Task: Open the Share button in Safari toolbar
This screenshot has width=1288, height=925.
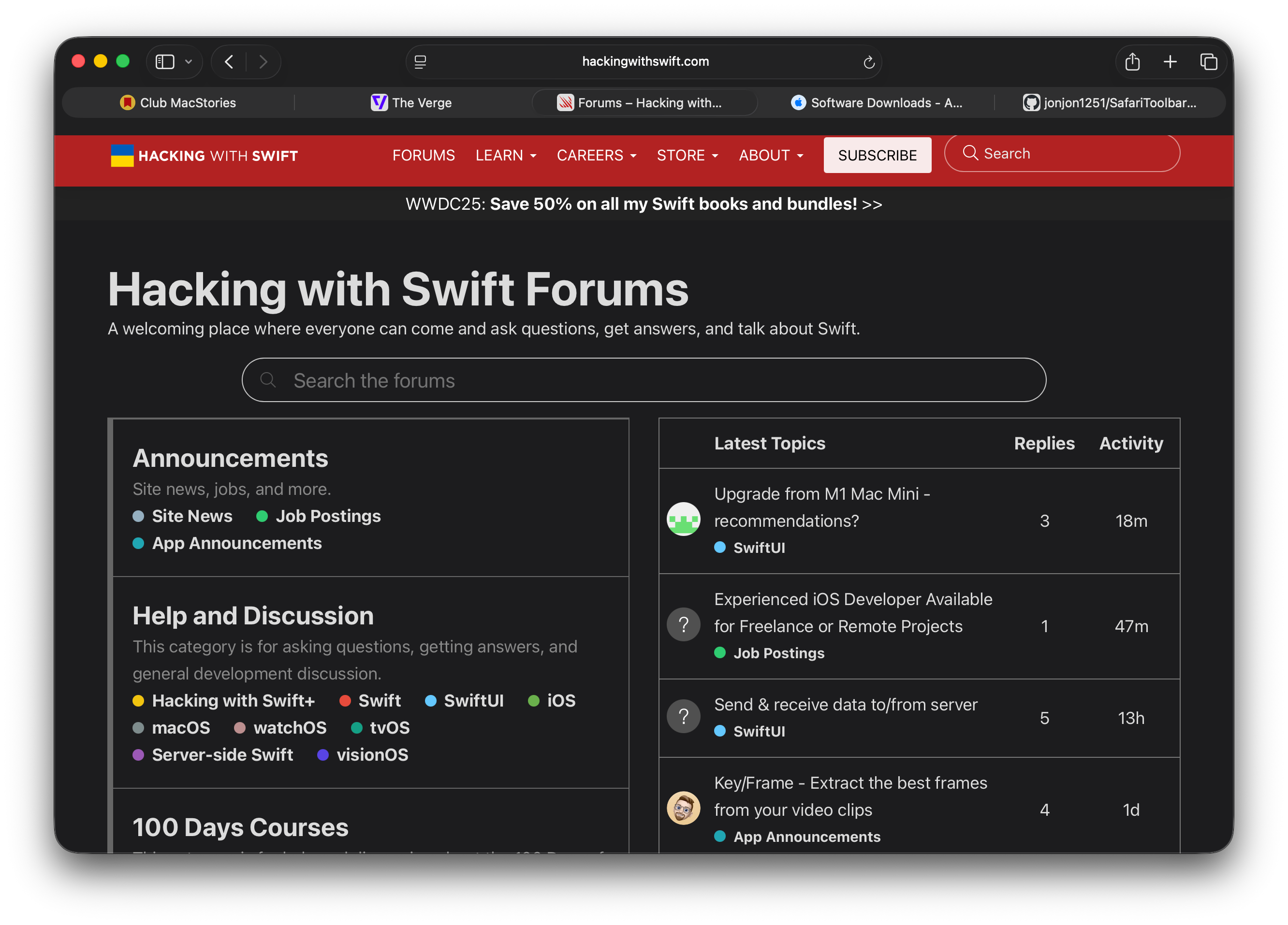Action: pyautogui.click(x=1132, y=61)
